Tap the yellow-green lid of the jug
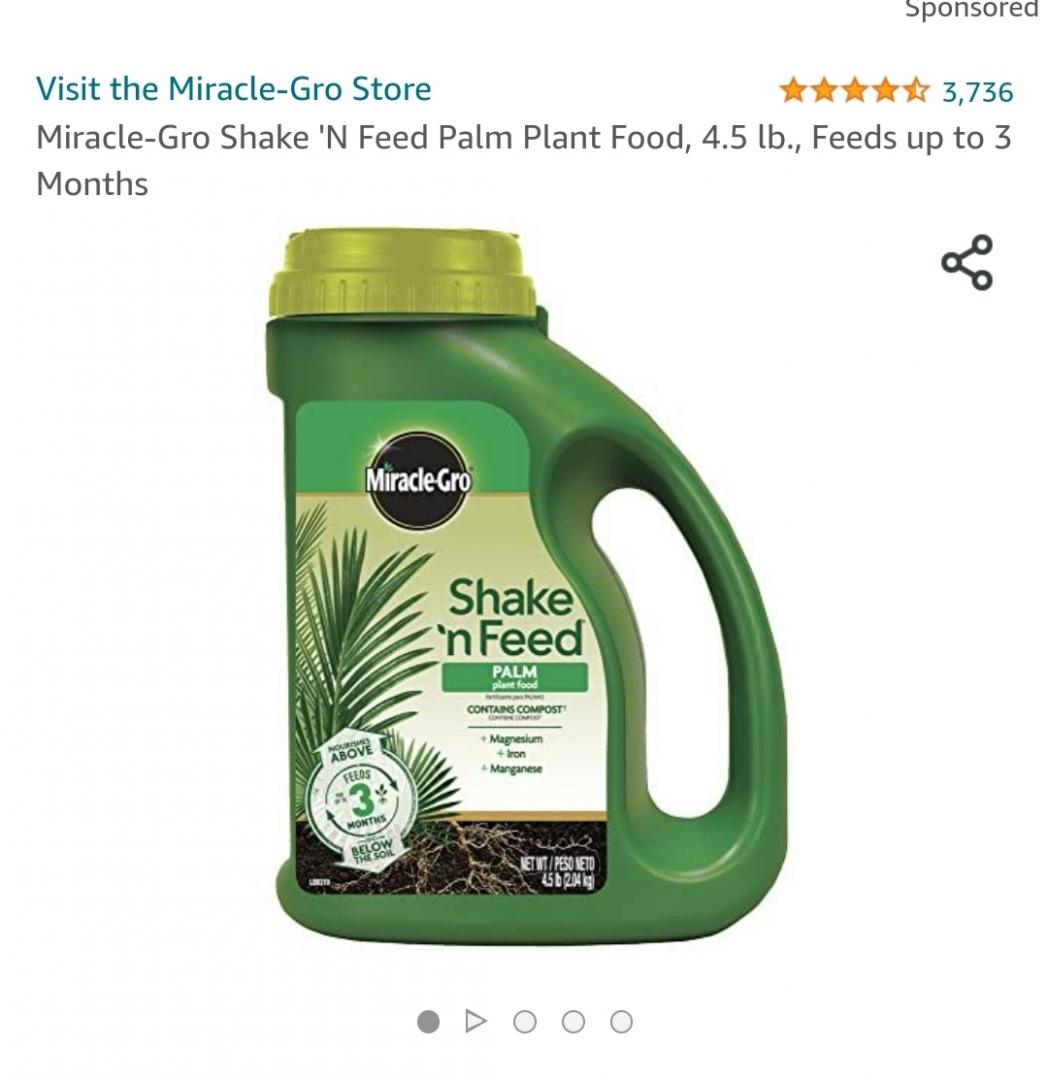The width and height of the screenshot is (1048, 1080). [x=402, y=275]
